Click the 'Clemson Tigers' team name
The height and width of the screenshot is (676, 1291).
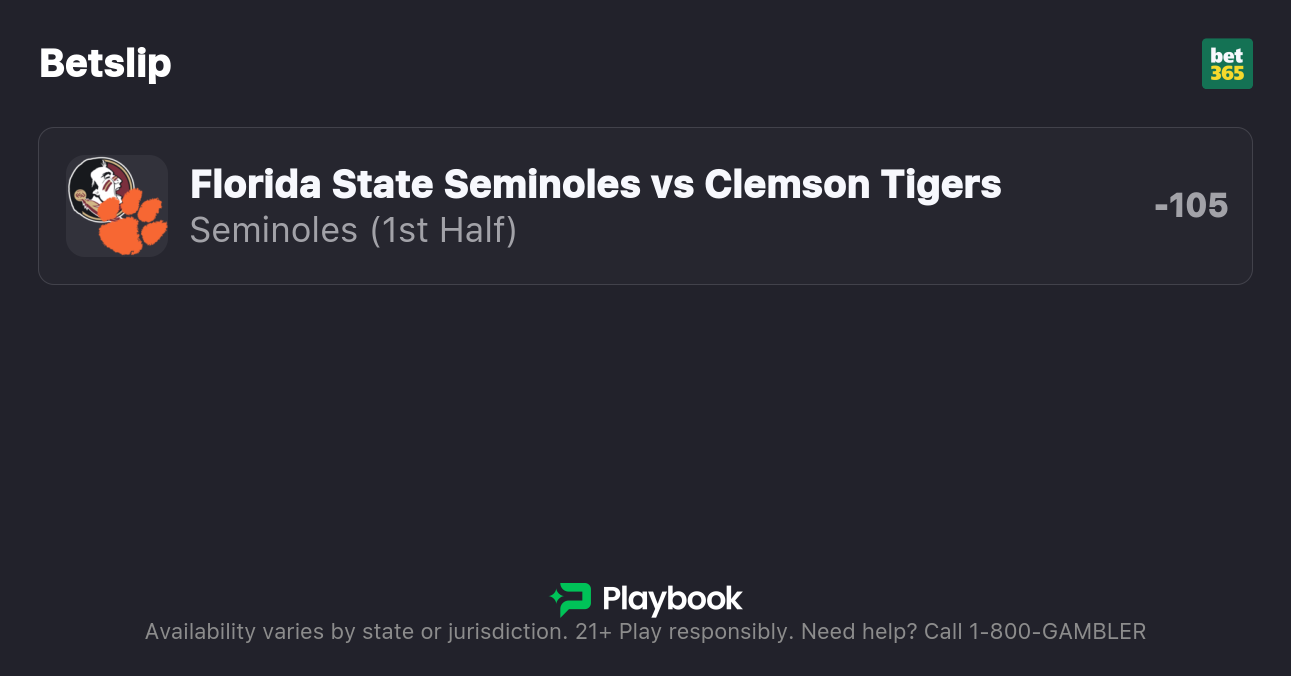(x=852, y=184)
